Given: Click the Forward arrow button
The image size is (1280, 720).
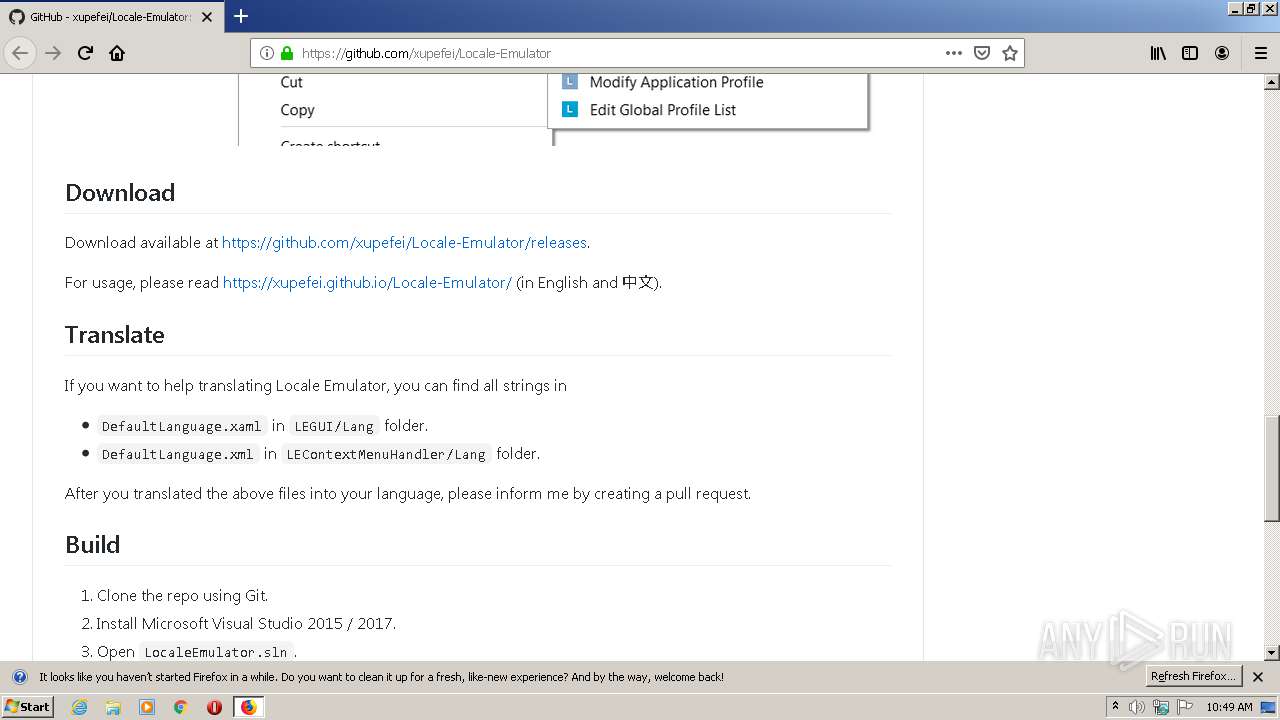Looking at the screenshot, I should pos(53,53).
